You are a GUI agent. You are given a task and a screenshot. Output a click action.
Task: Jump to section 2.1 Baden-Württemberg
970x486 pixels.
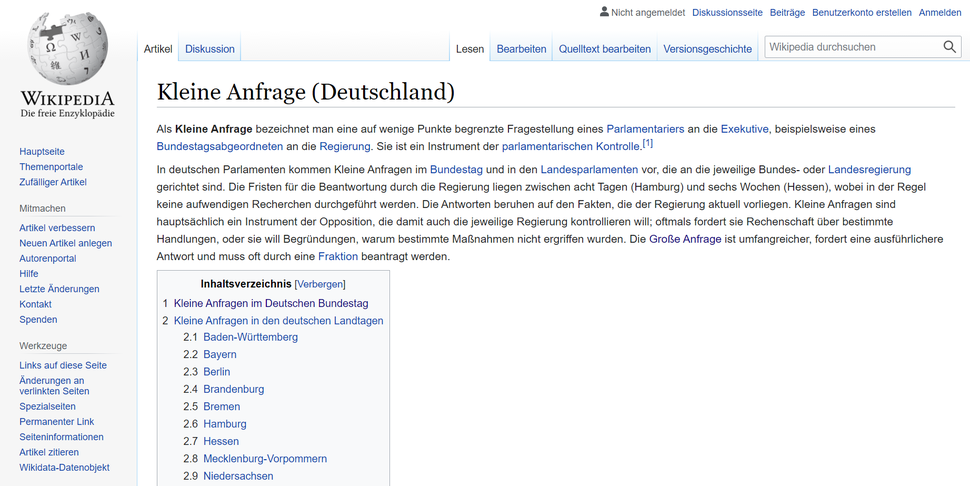[x=251, y=337]
